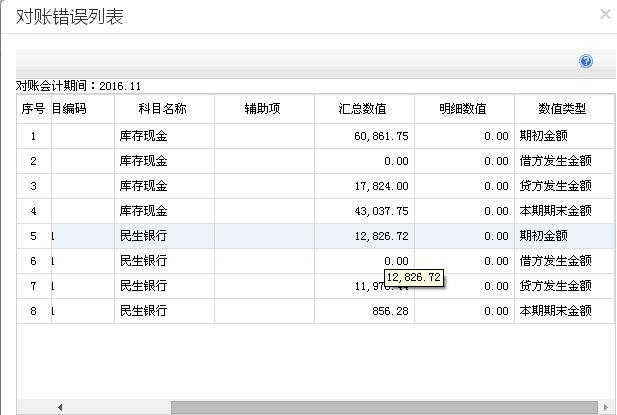Click the partially visible 目编码 column header
The height and width of the screenshot is (415, 617).
[83, 109]
